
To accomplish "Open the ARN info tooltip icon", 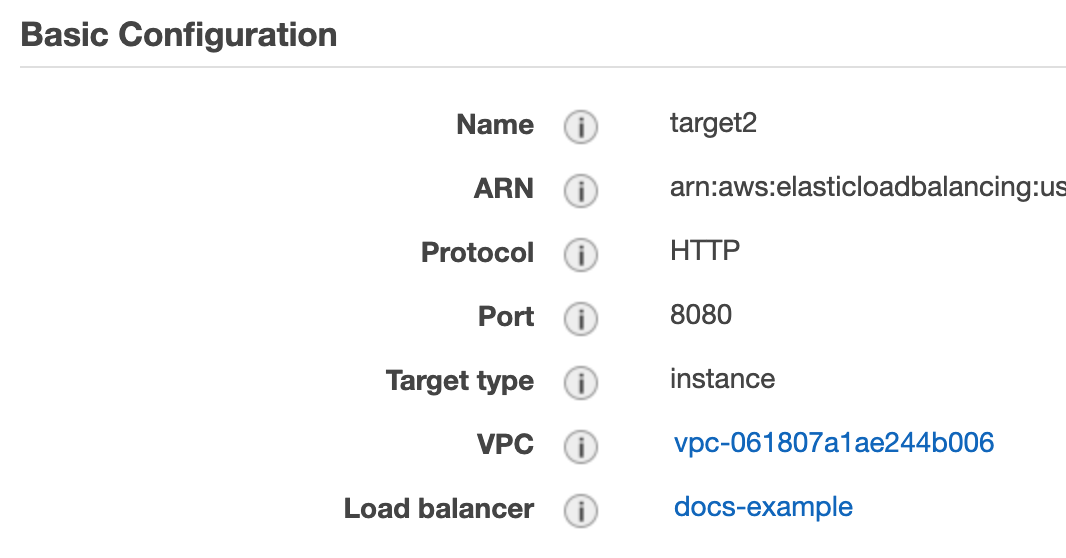I will pos(580,191).
